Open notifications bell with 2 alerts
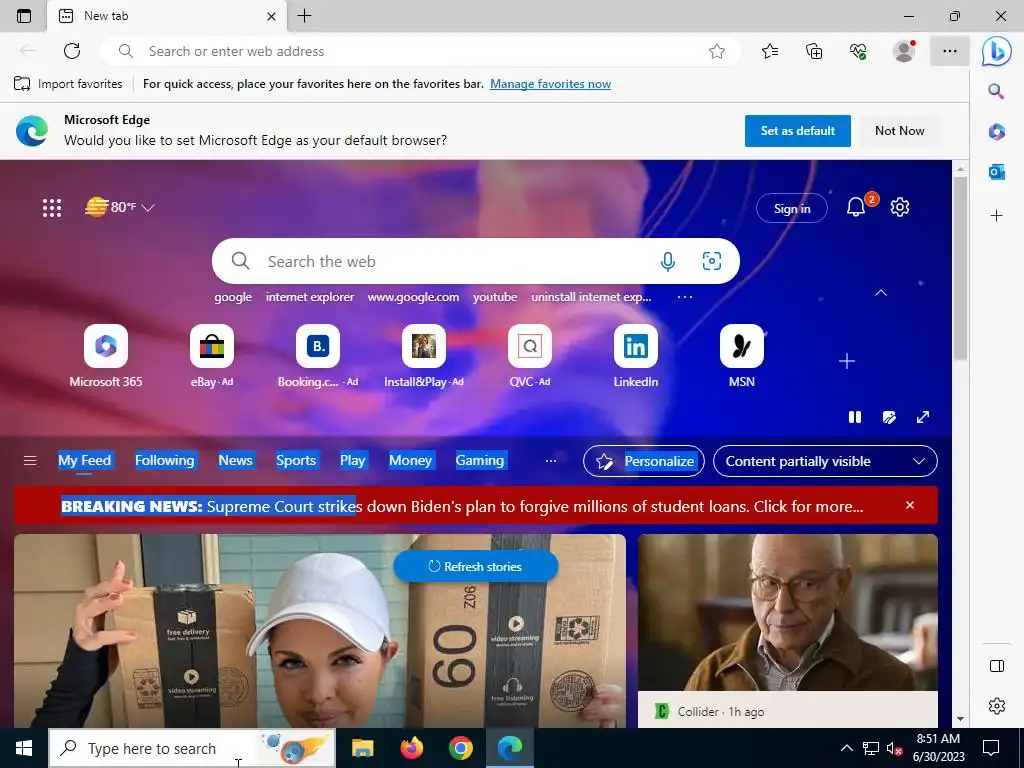The image size is (1024, 768). pos(857,207)
